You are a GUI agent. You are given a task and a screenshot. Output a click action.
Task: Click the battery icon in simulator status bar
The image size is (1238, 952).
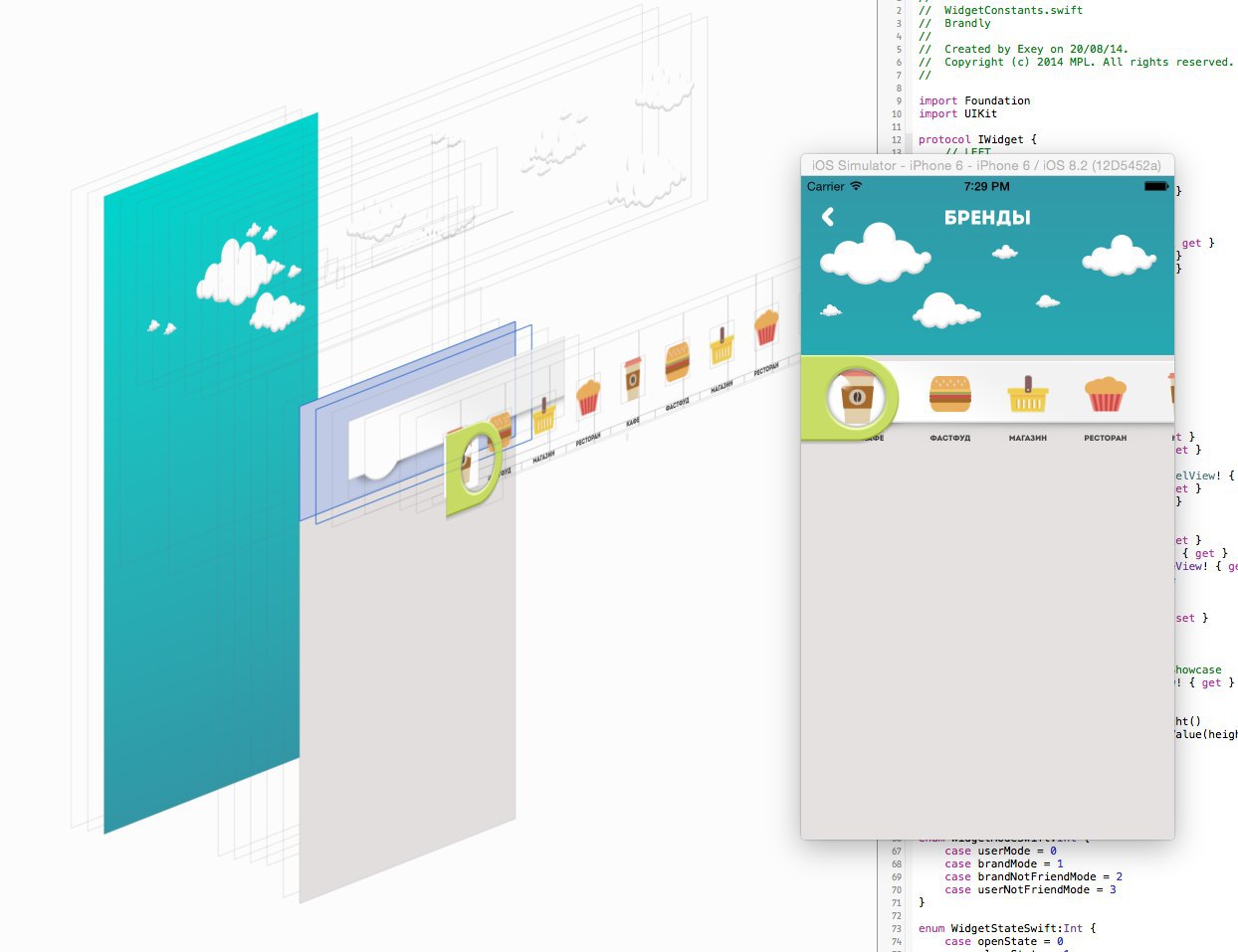(1155, 186)
